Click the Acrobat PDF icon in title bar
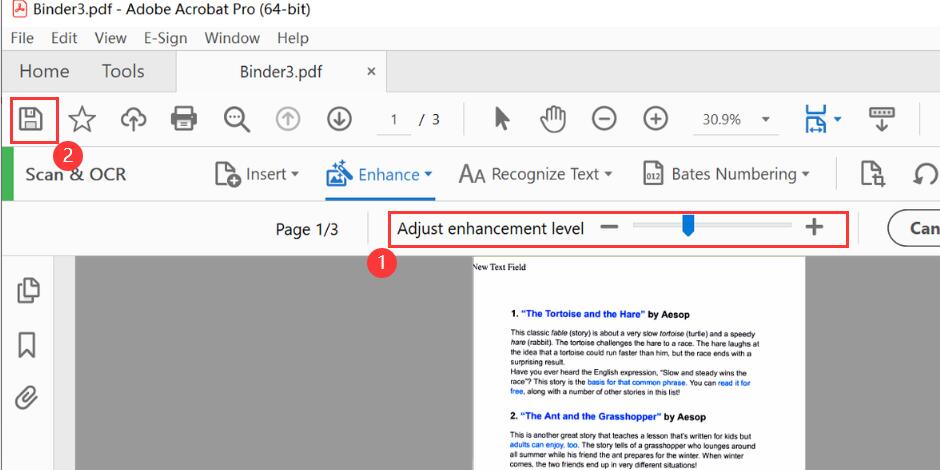Viewport: 940px width, 470px height. [20, 9]
